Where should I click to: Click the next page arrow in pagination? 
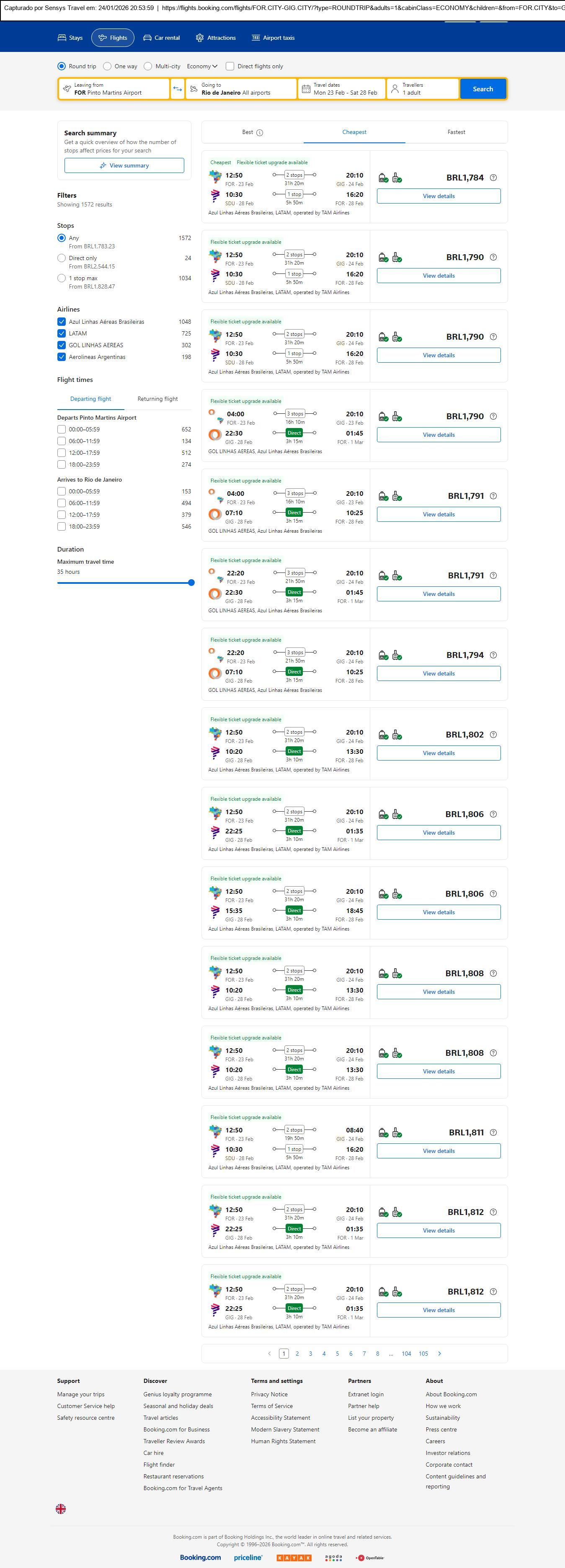click(x=440, y=1353)
